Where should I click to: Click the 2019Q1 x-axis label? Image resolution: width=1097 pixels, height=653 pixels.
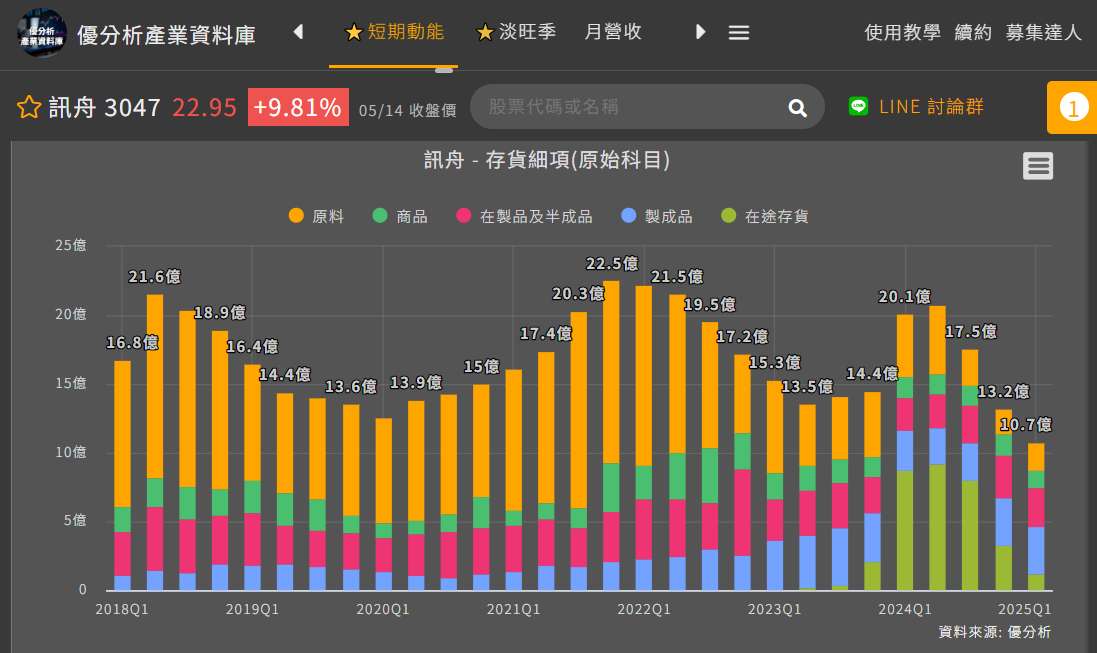point(252,609)
